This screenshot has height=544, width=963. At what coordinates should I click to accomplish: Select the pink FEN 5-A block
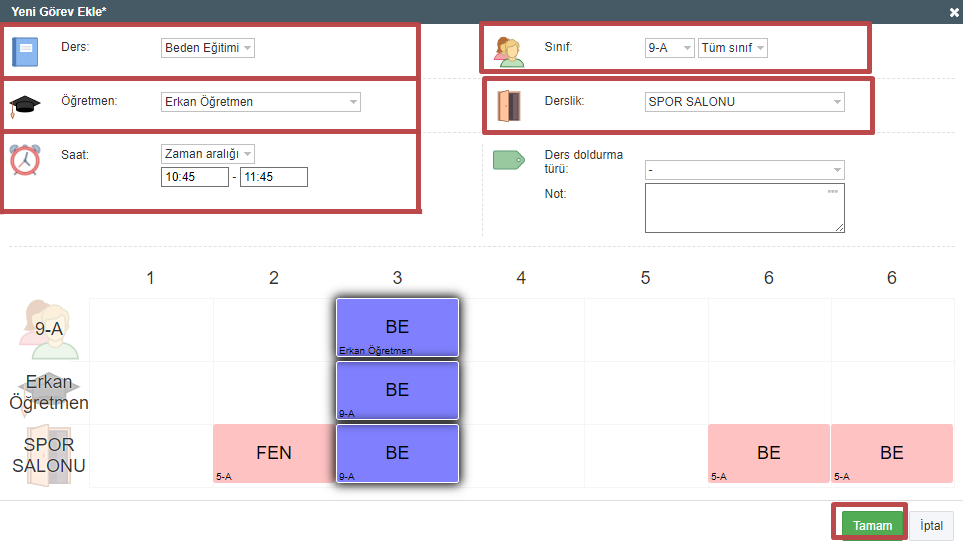tap(274, 454)
